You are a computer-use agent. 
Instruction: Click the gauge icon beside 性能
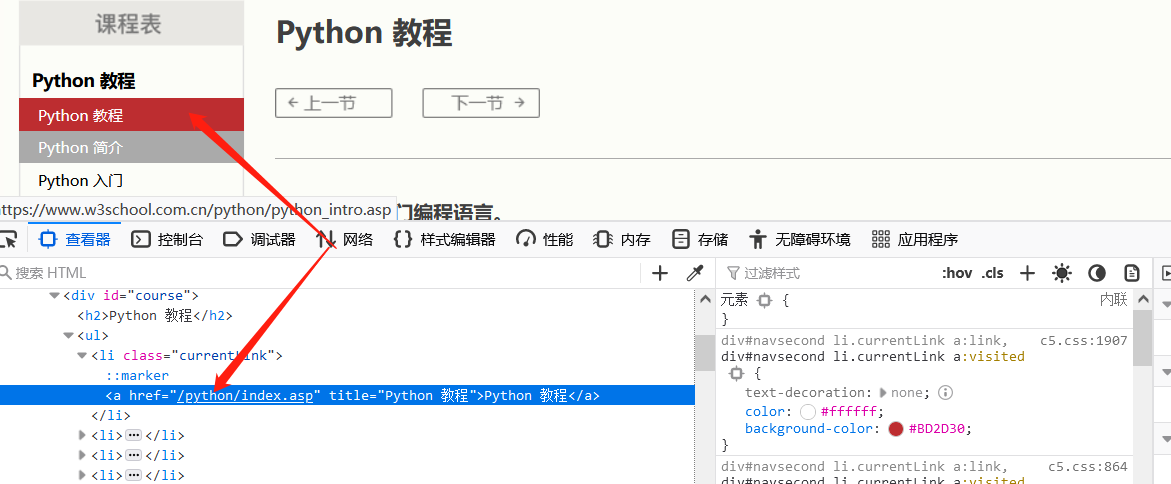526,240
